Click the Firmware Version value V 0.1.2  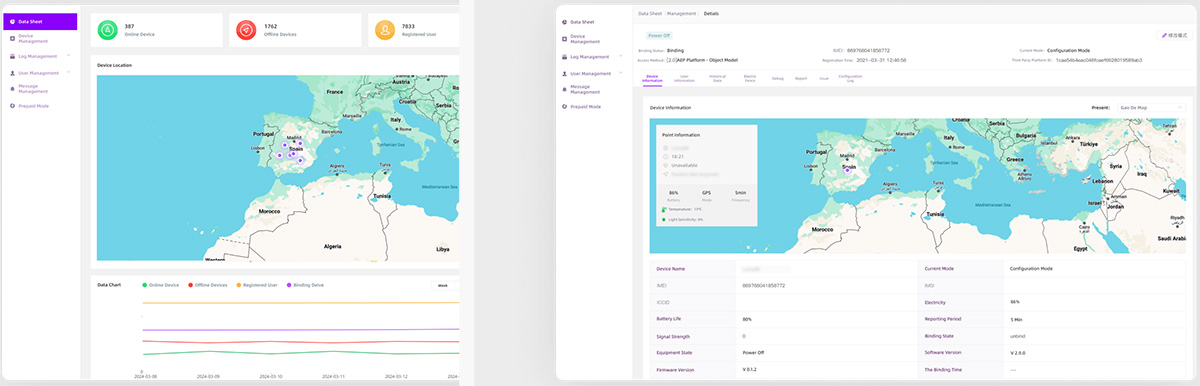point(750,369)
